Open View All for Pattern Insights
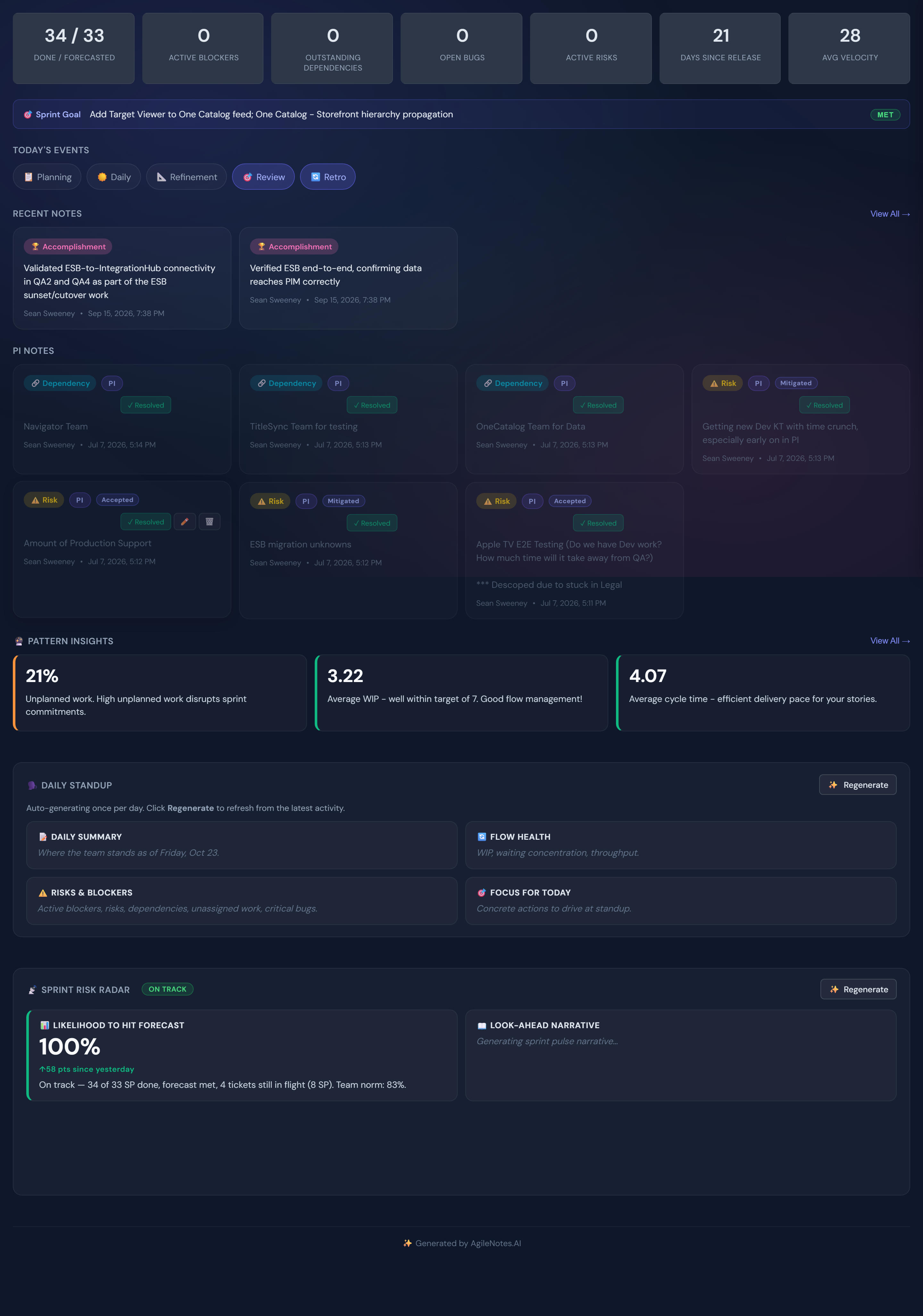The height and width of the screenshot is (1316, 923). pyautogui.click(x=890, y=641)
